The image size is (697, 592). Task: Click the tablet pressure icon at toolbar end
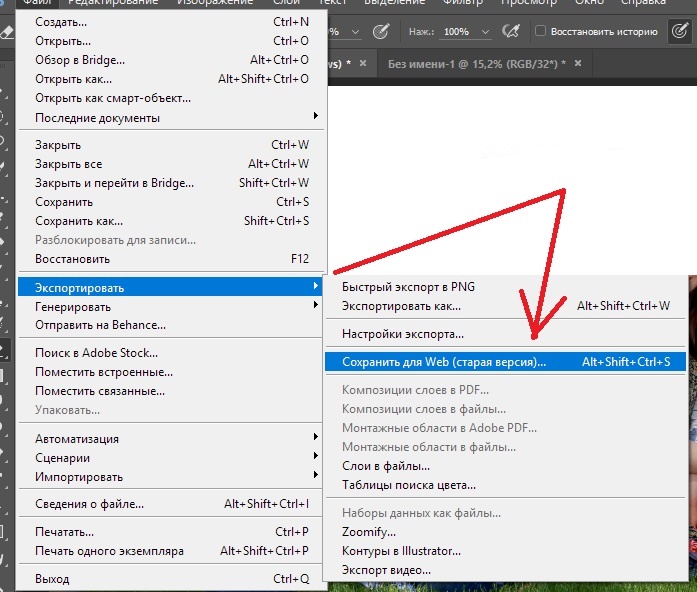click(680, 31)
